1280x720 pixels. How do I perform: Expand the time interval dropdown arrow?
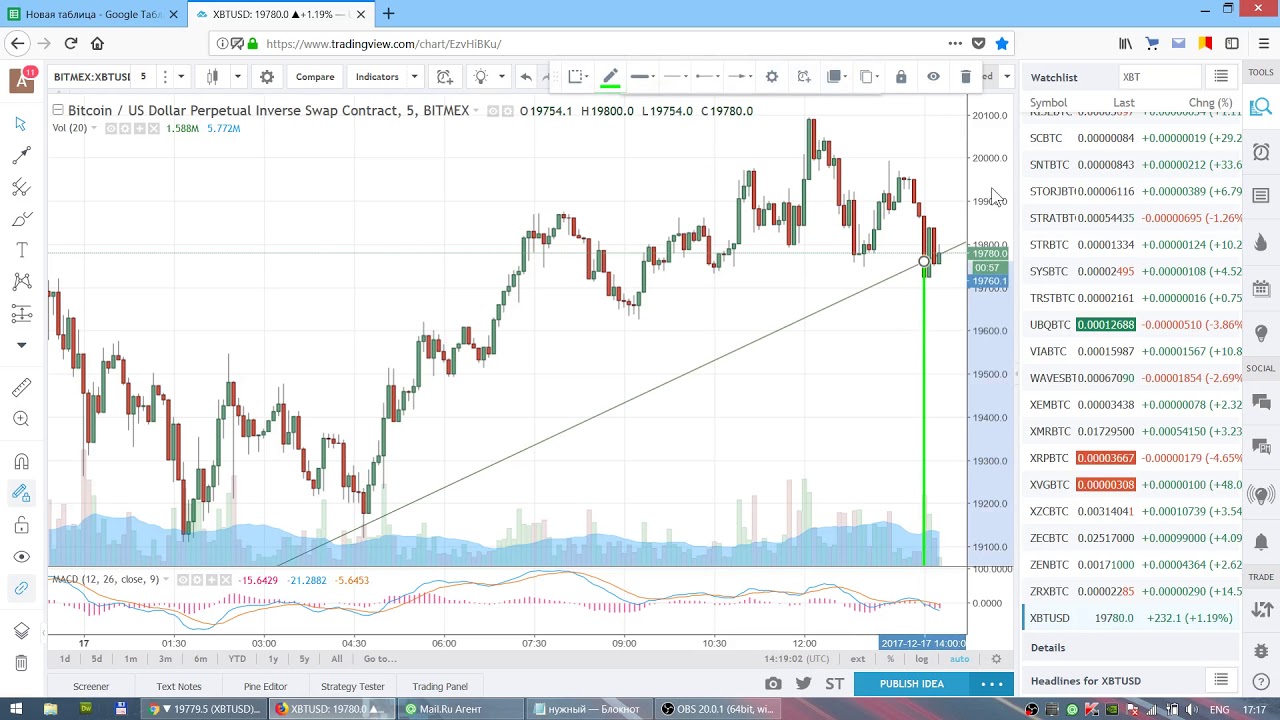point(181,77)
